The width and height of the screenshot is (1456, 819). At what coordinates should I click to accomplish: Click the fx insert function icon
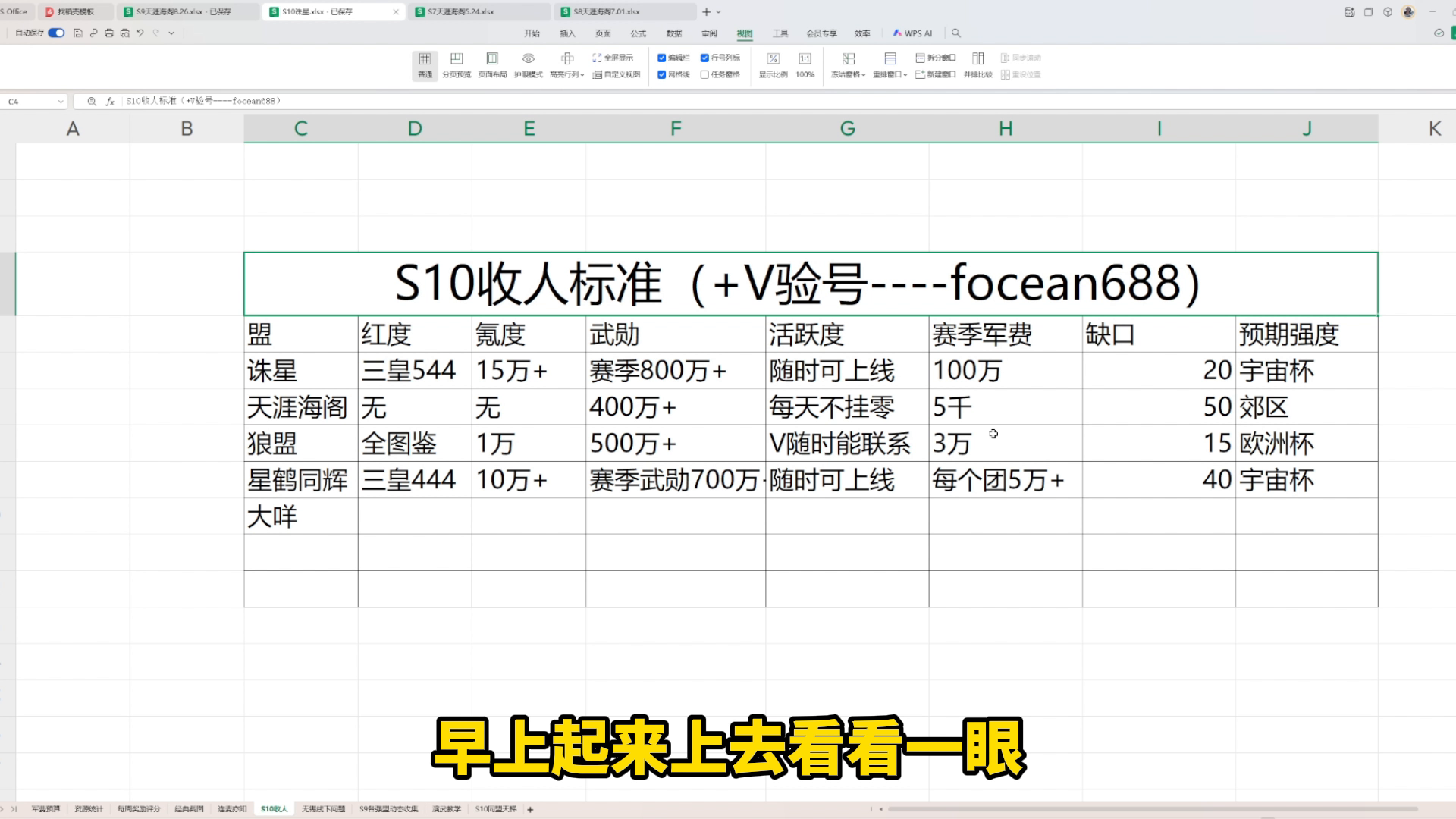(110, 101)
